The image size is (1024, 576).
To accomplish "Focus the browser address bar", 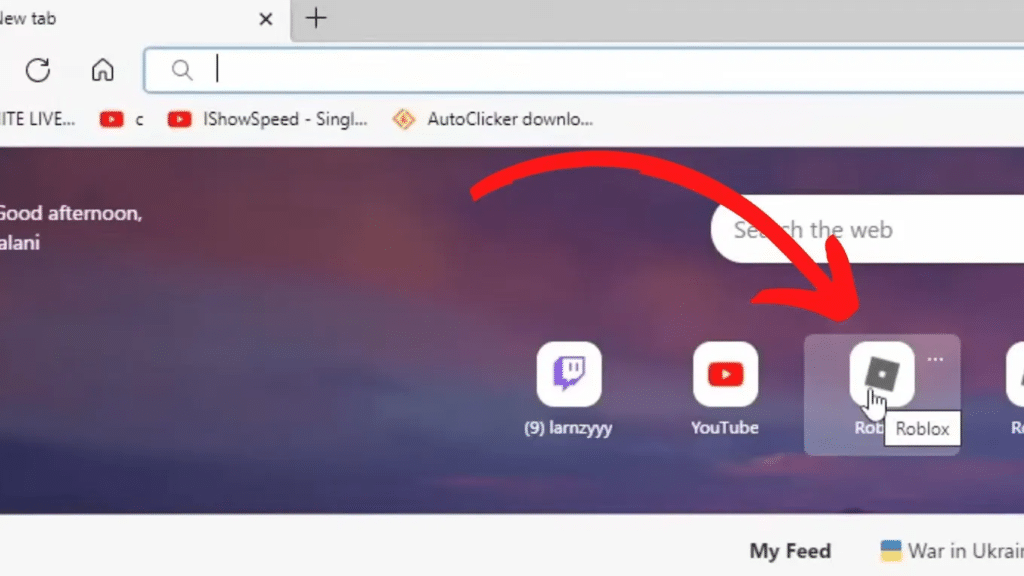I will [x=584, y=70].
